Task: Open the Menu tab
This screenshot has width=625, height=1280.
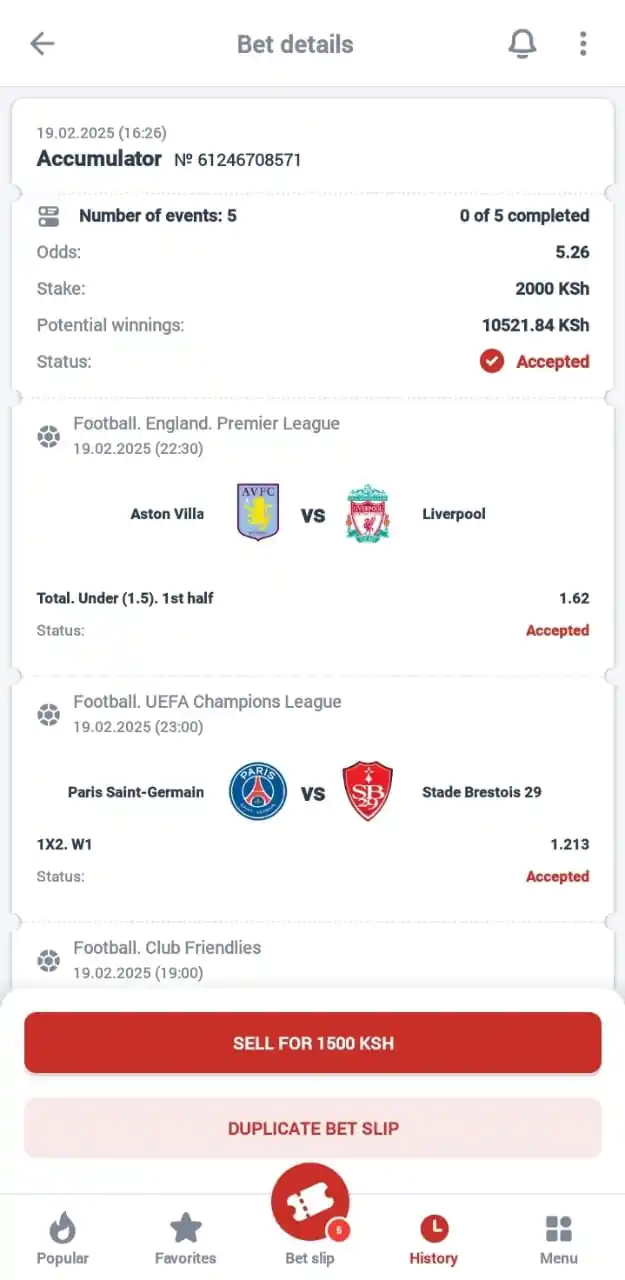Action: click(559, 1240)
